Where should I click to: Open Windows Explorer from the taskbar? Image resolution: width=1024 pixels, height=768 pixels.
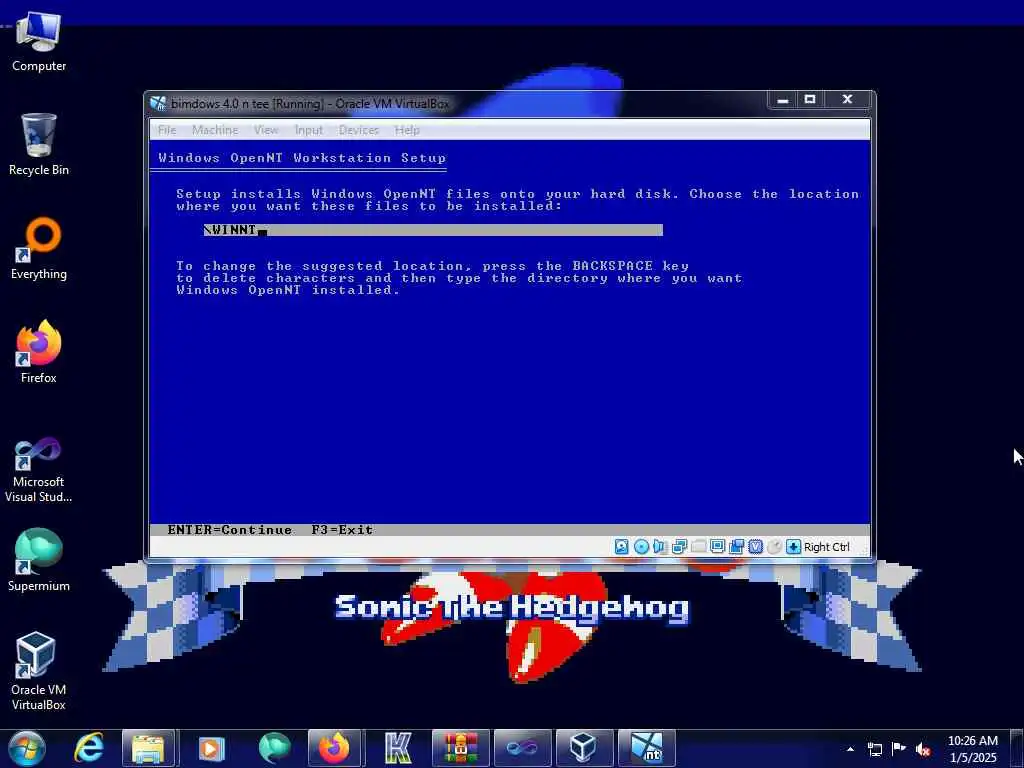point(148,748)
